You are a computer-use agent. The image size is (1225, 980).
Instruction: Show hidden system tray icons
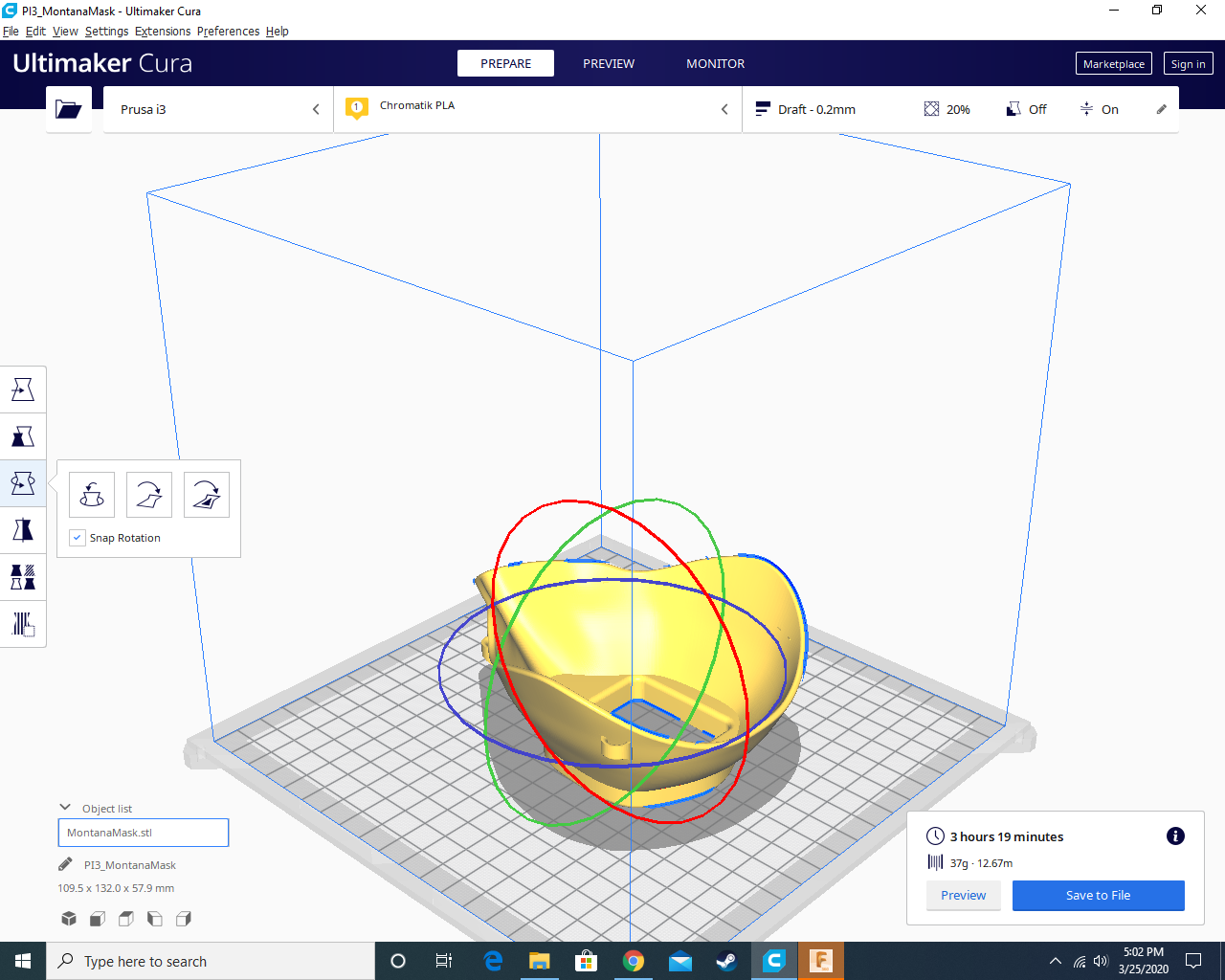(x=1055, y=961)
